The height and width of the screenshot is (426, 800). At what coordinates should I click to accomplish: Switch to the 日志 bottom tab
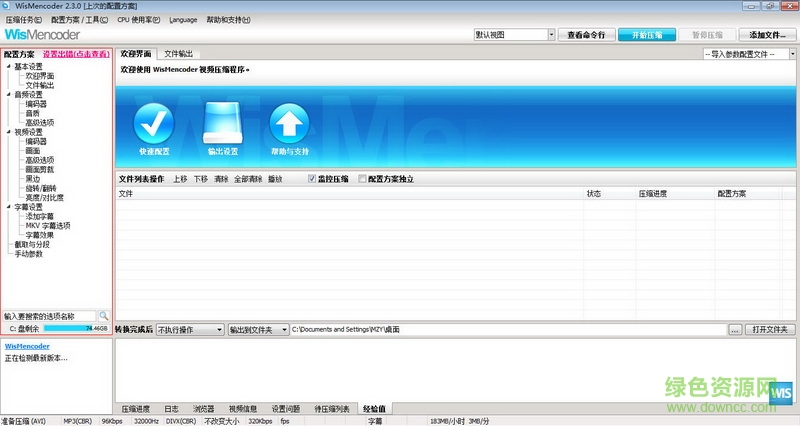[x=171, y=409]
